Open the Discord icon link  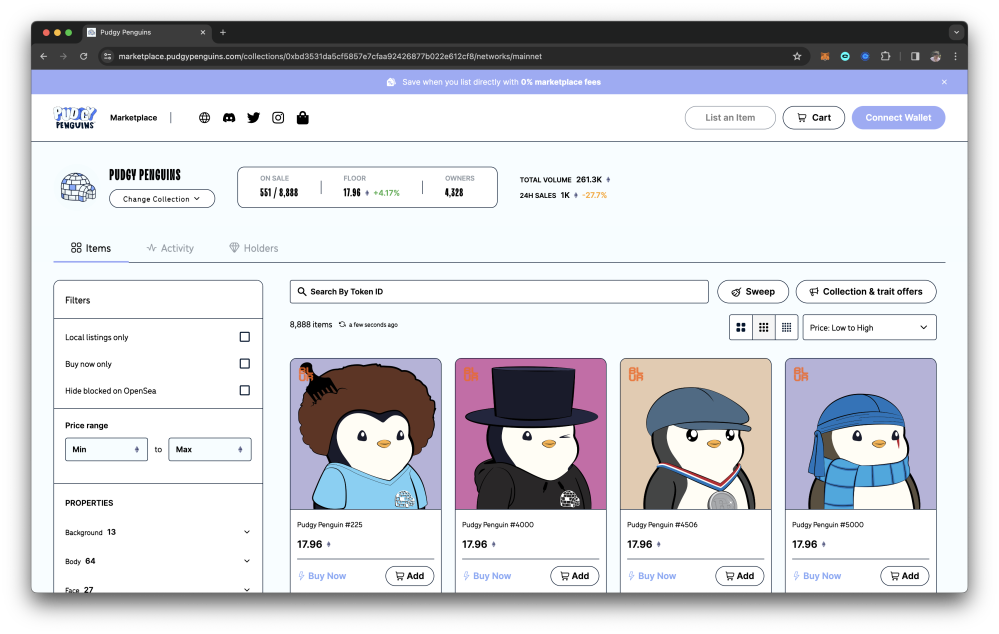[229, 118]
